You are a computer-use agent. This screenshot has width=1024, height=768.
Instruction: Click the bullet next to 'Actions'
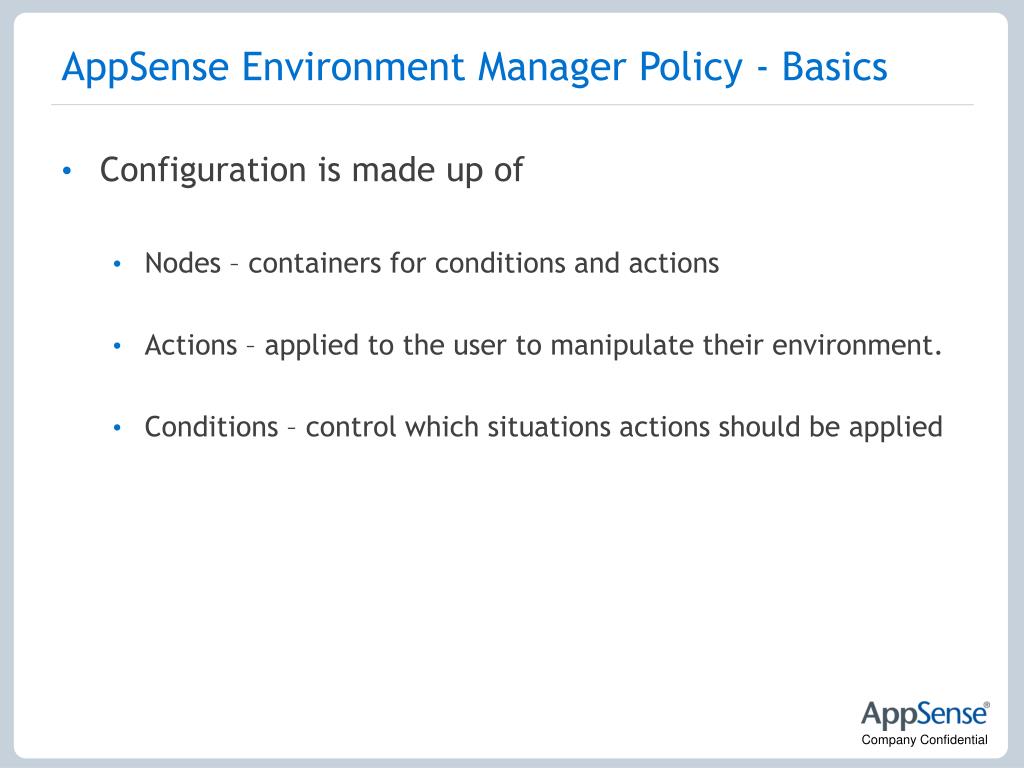(118, 345)
